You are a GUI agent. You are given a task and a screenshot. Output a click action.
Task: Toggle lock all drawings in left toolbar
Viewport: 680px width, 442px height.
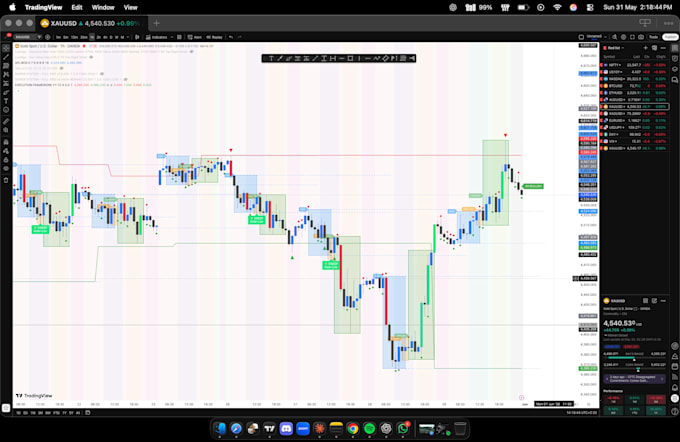(x=6, y=160)
